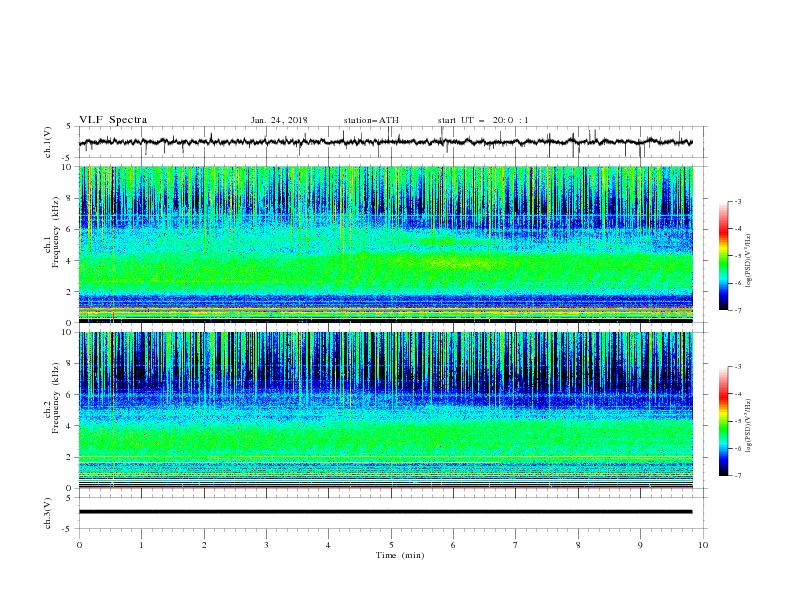
Task: Click the ch.1 spectrogram panel
Action: pyautogui.click(x=385, y=244)
